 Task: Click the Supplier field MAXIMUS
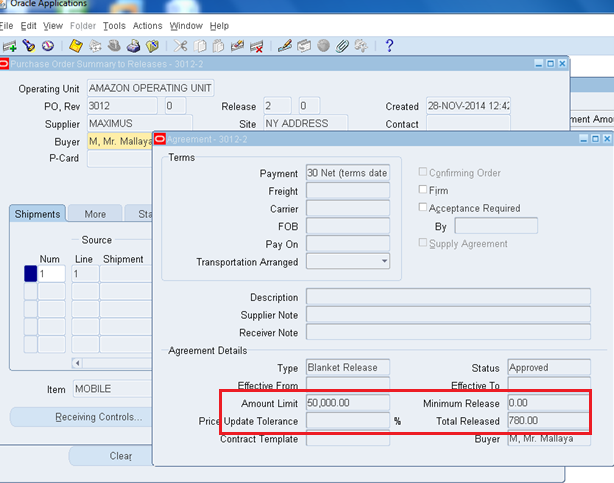[x=139, y=123]
